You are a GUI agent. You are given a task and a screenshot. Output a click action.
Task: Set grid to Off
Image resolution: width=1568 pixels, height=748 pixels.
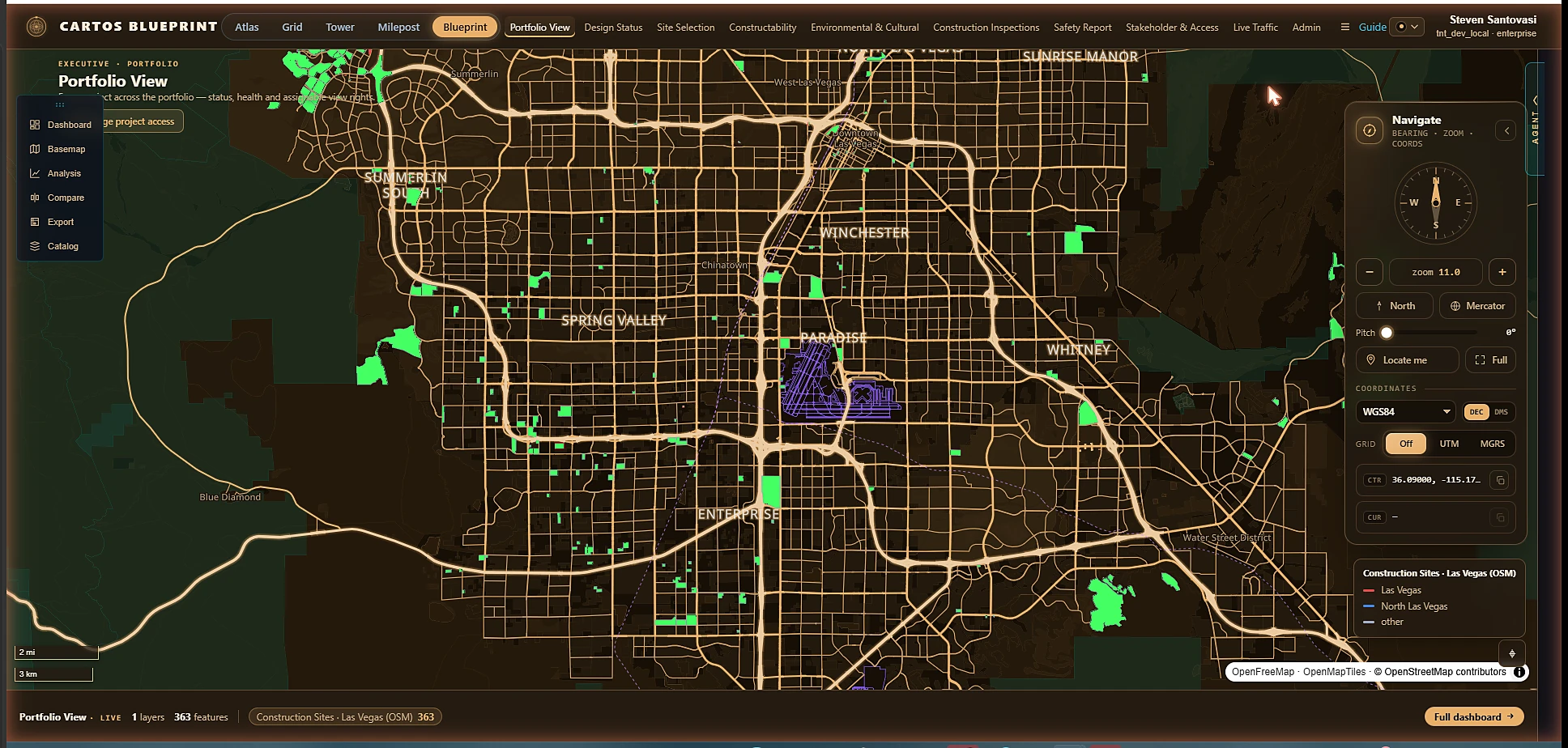1406,444
